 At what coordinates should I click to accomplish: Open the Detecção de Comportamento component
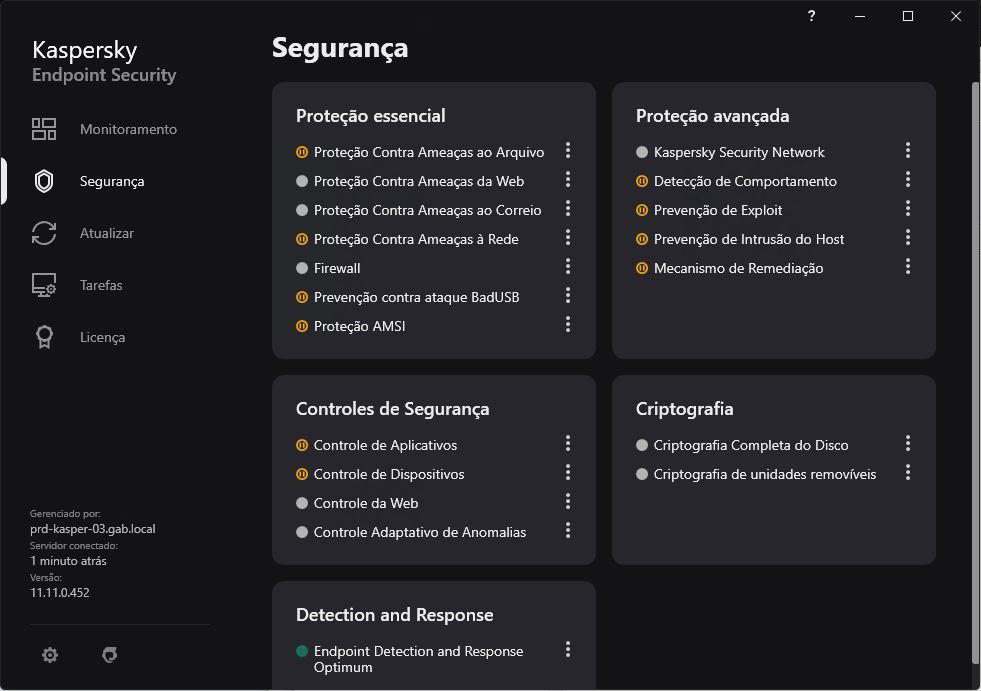(745, 181)
